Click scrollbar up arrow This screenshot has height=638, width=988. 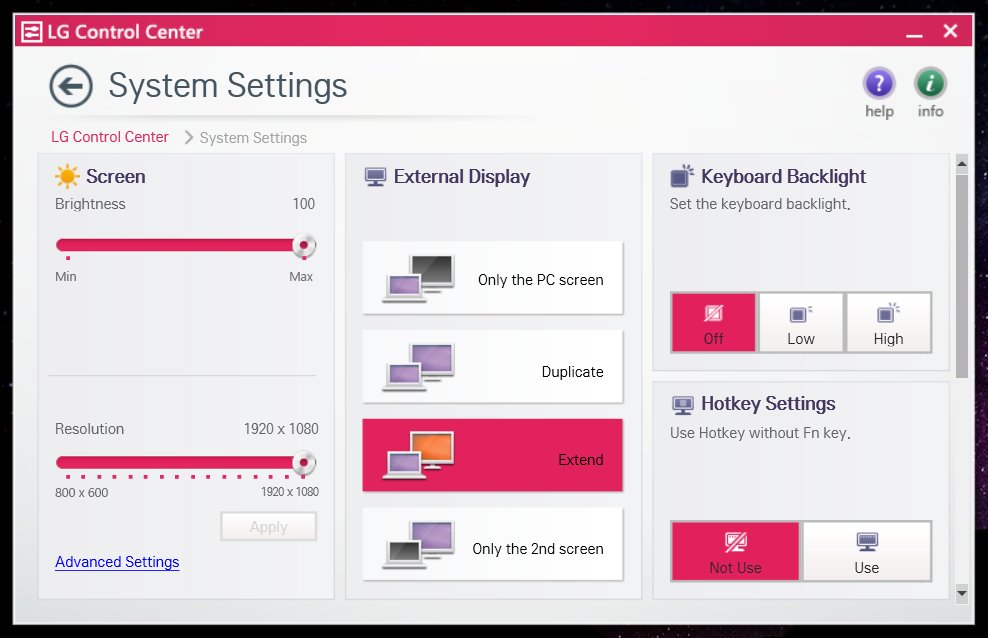tap(962, 164)
